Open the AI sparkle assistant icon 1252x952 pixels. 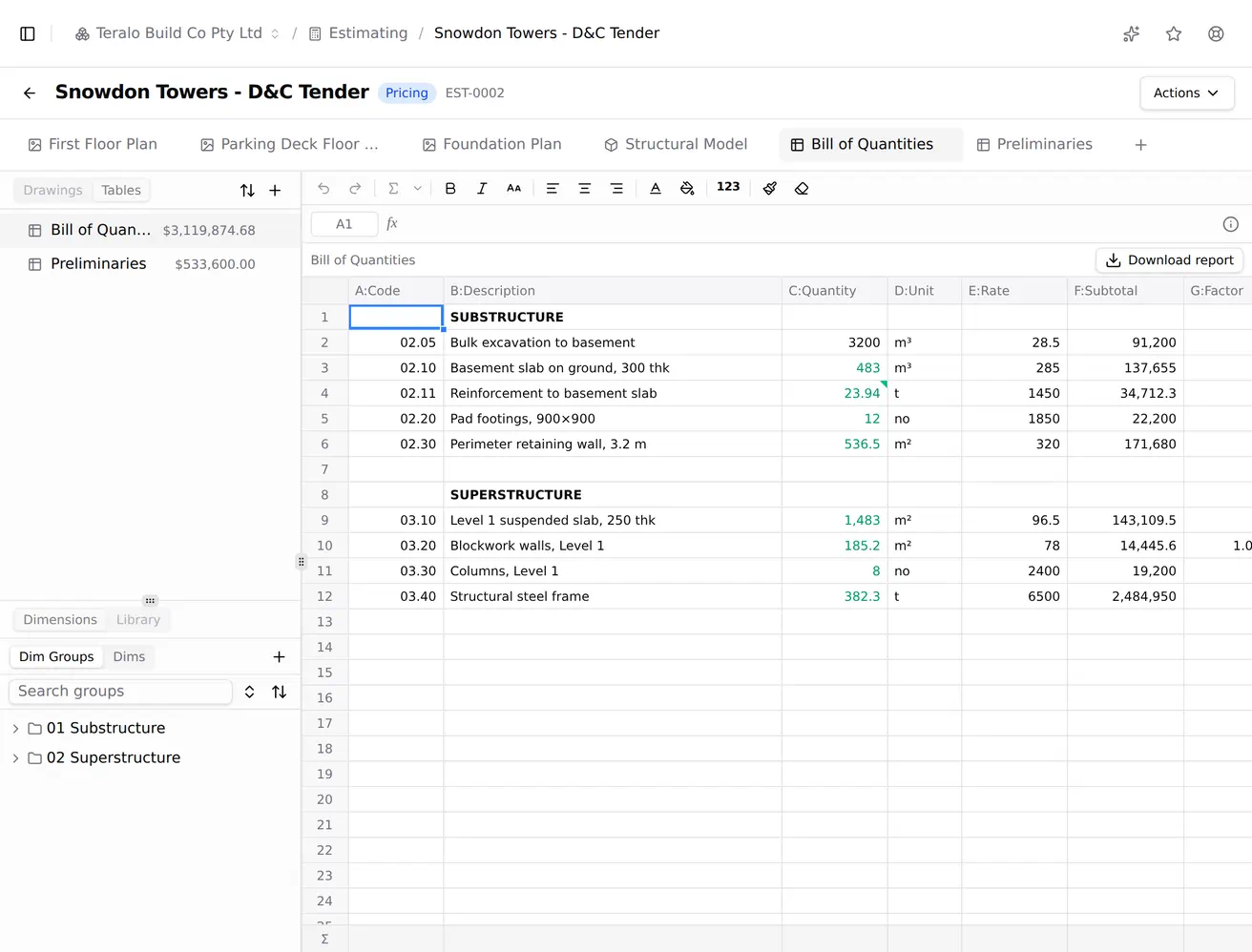pos(1132,33)
